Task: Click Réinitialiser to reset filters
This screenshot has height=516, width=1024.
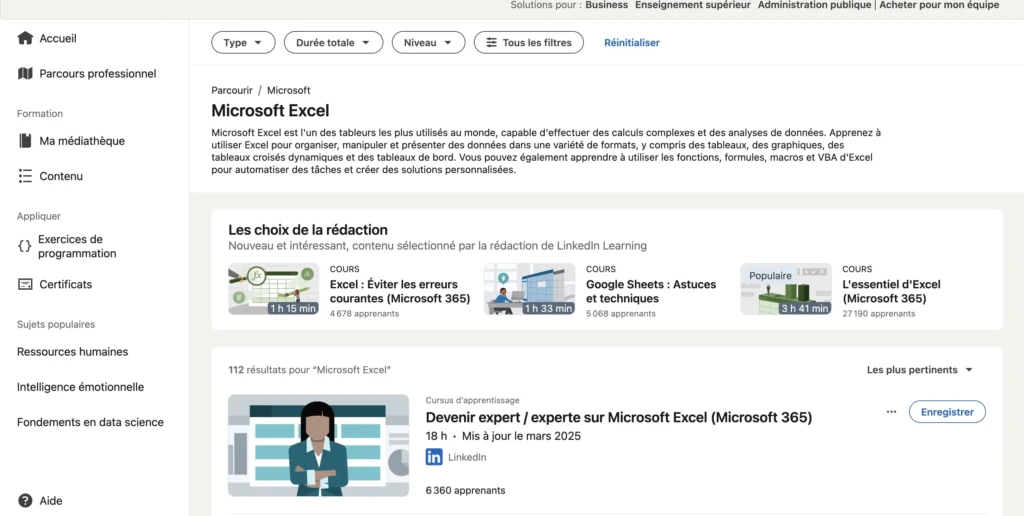Action: coord(631,43)
